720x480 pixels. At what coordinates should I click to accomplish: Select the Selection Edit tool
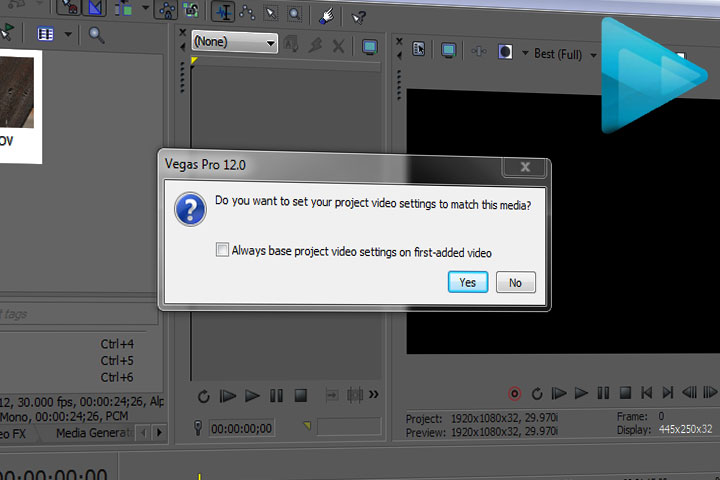pos(271,13)
